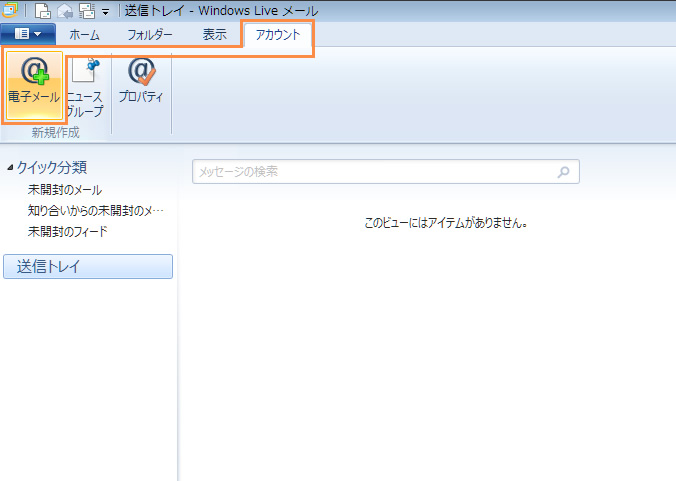This screenshot has width=676, height=481.
Task: Open the blue application menu button
Action: point(28,34)
